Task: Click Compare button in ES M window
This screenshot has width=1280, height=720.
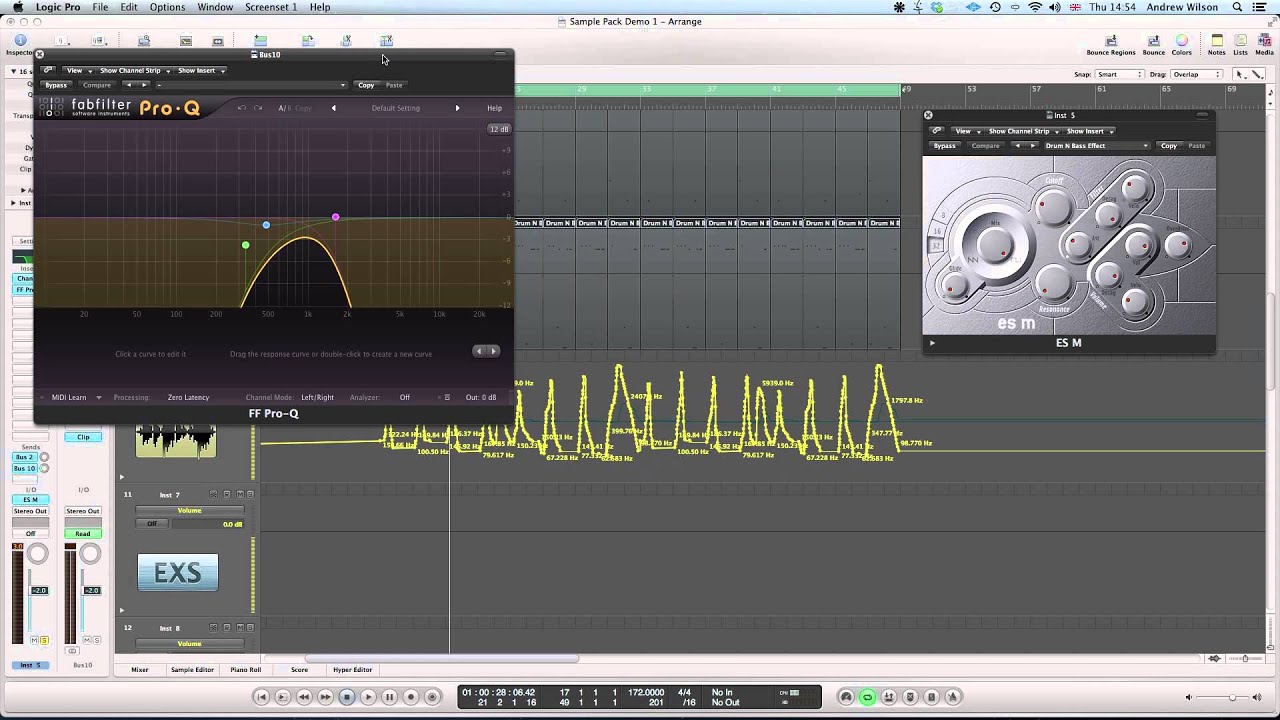Action: [x=985, y=146]
